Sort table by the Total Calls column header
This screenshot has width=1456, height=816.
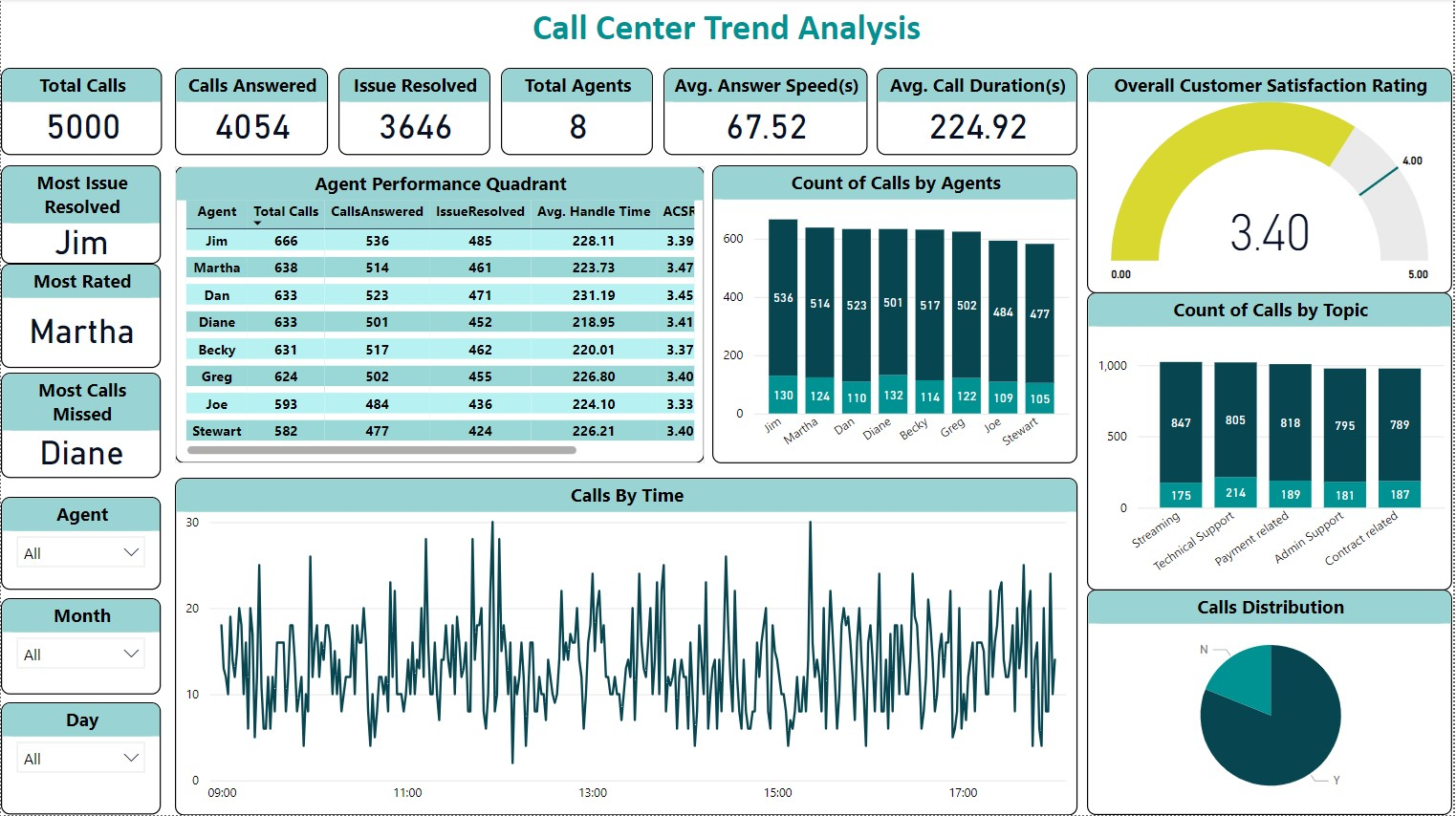(285, 211)
